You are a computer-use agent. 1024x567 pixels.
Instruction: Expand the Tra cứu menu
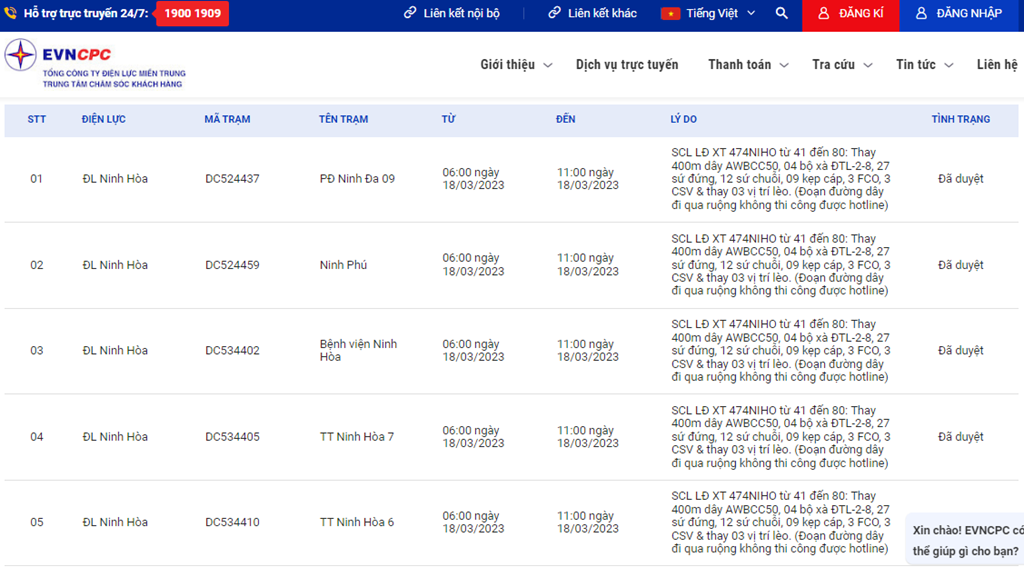pos(841,65)
